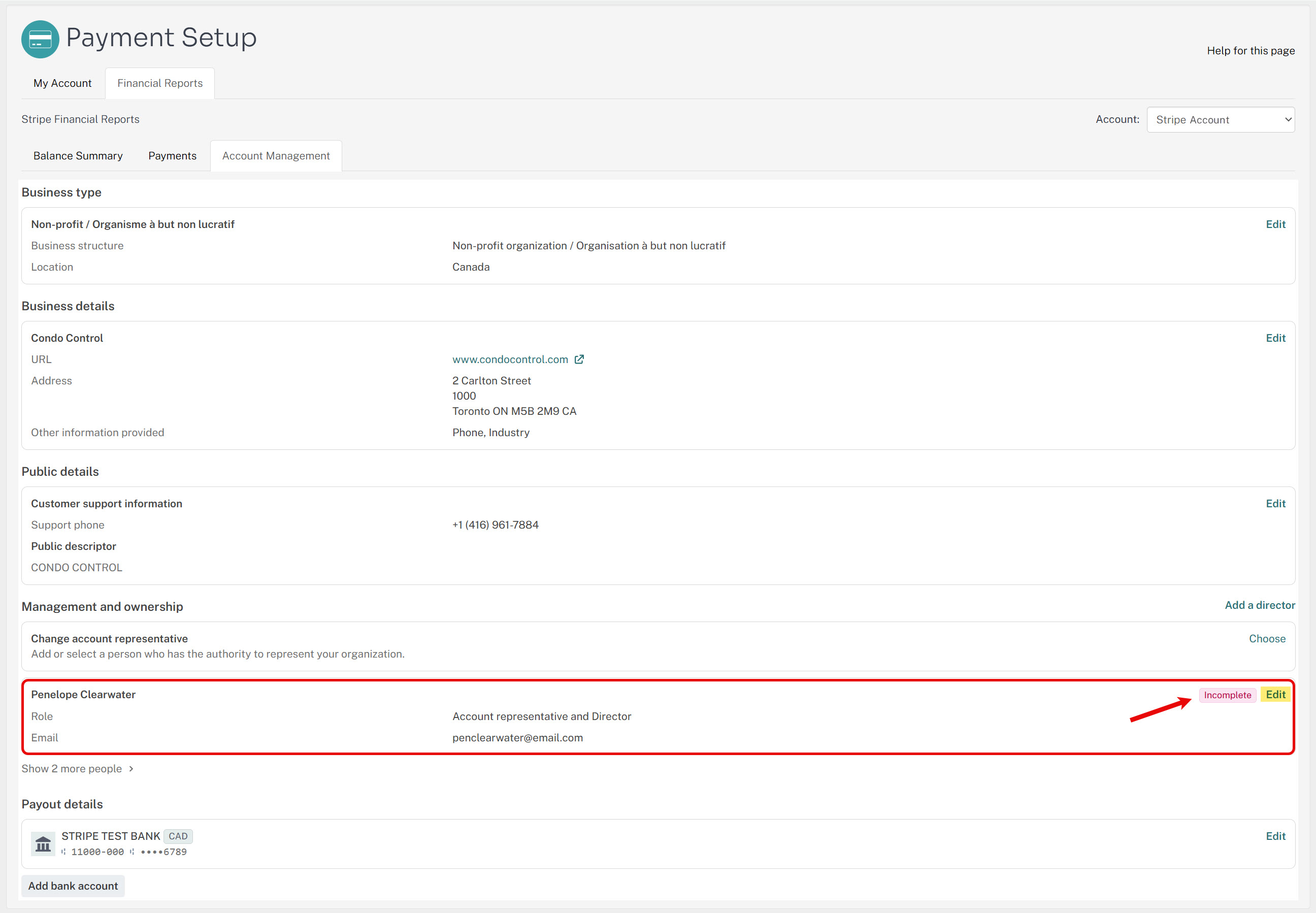Viewport: 1316px width, 913px height.
Task: Open the Balance Summary tab
Action: pyautogui.click(x=78, y=155)
